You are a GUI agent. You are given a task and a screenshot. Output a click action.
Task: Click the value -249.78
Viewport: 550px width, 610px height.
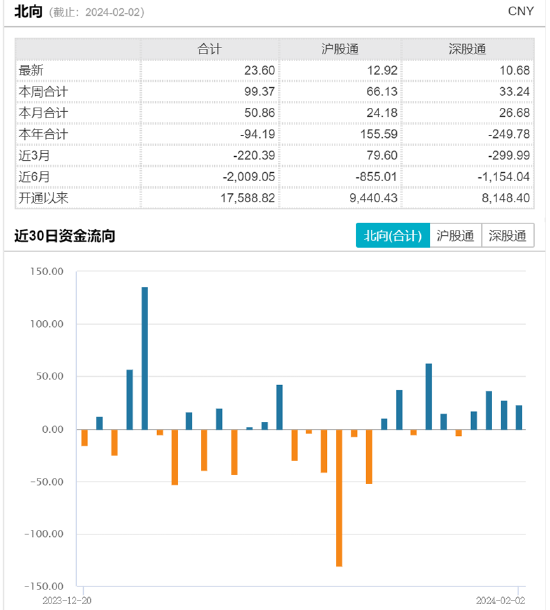point(509,134)
